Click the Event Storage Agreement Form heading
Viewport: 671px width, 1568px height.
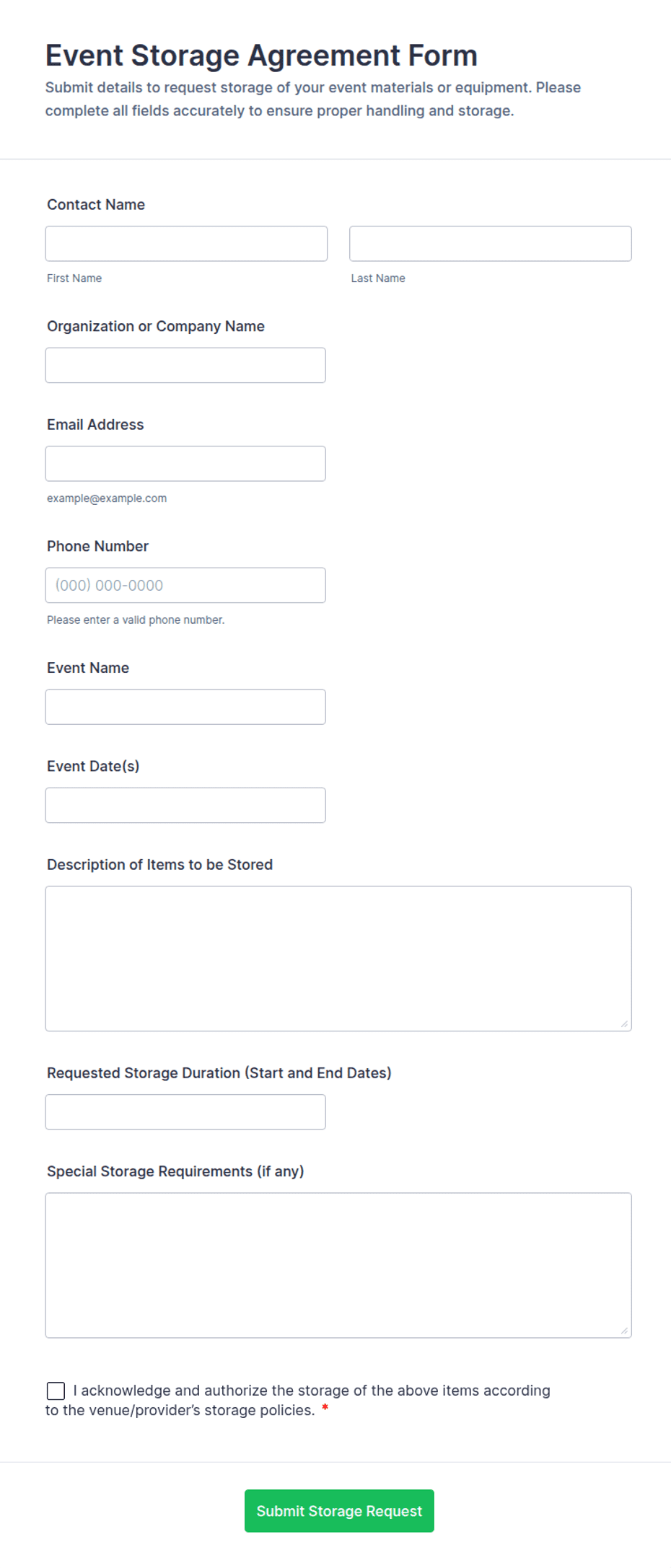261,56
